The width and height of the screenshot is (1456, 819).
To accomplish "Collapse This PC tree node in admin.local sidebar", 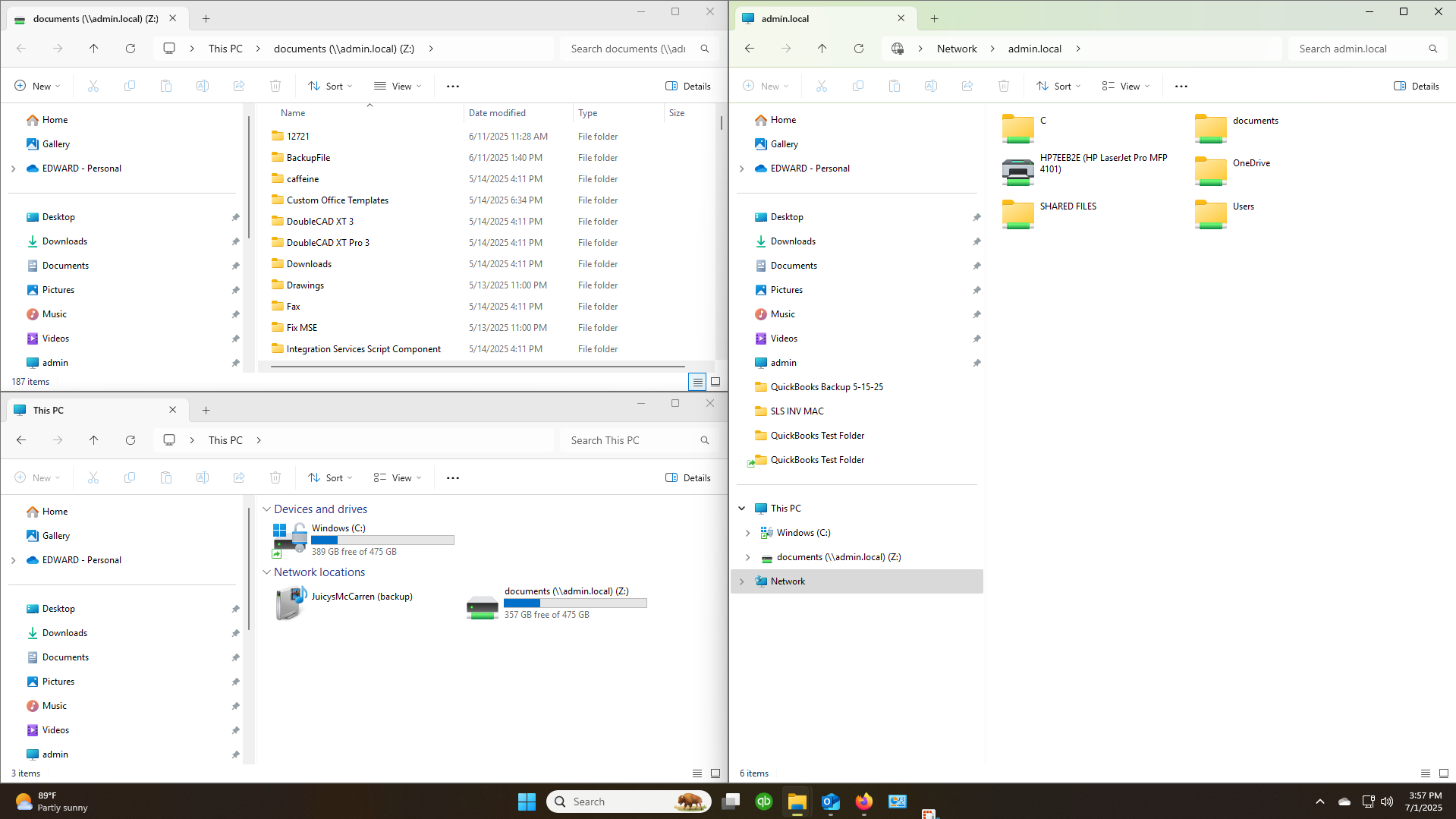I will click(742, 509).
